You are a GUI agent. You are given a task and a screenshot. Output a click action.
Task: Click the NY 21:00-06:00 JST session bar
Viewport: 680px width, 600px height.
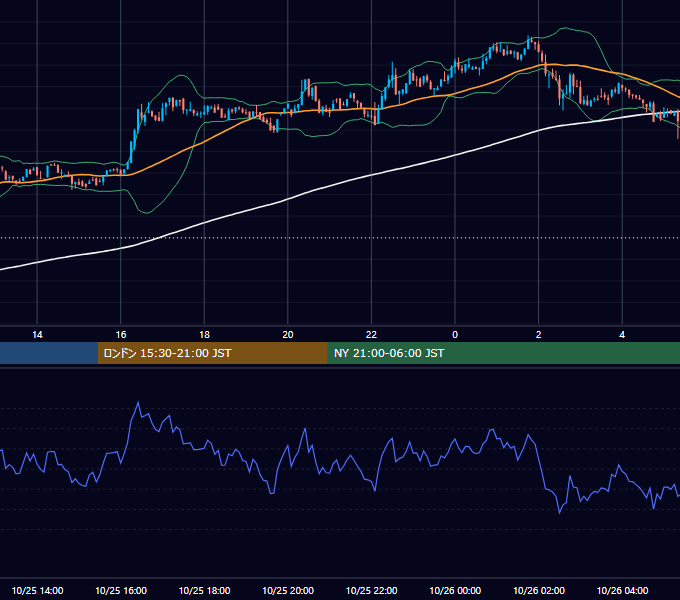click(503, 353)
